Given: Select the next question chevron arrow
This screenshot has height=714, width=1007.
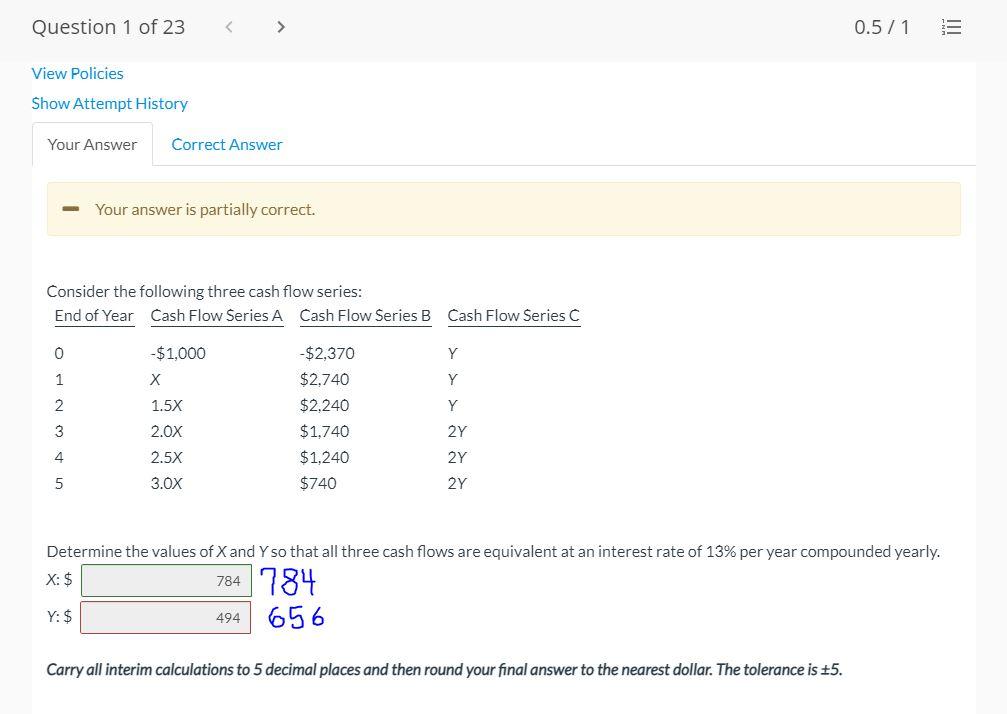Looking at the screenshot, I should (281, 27).
